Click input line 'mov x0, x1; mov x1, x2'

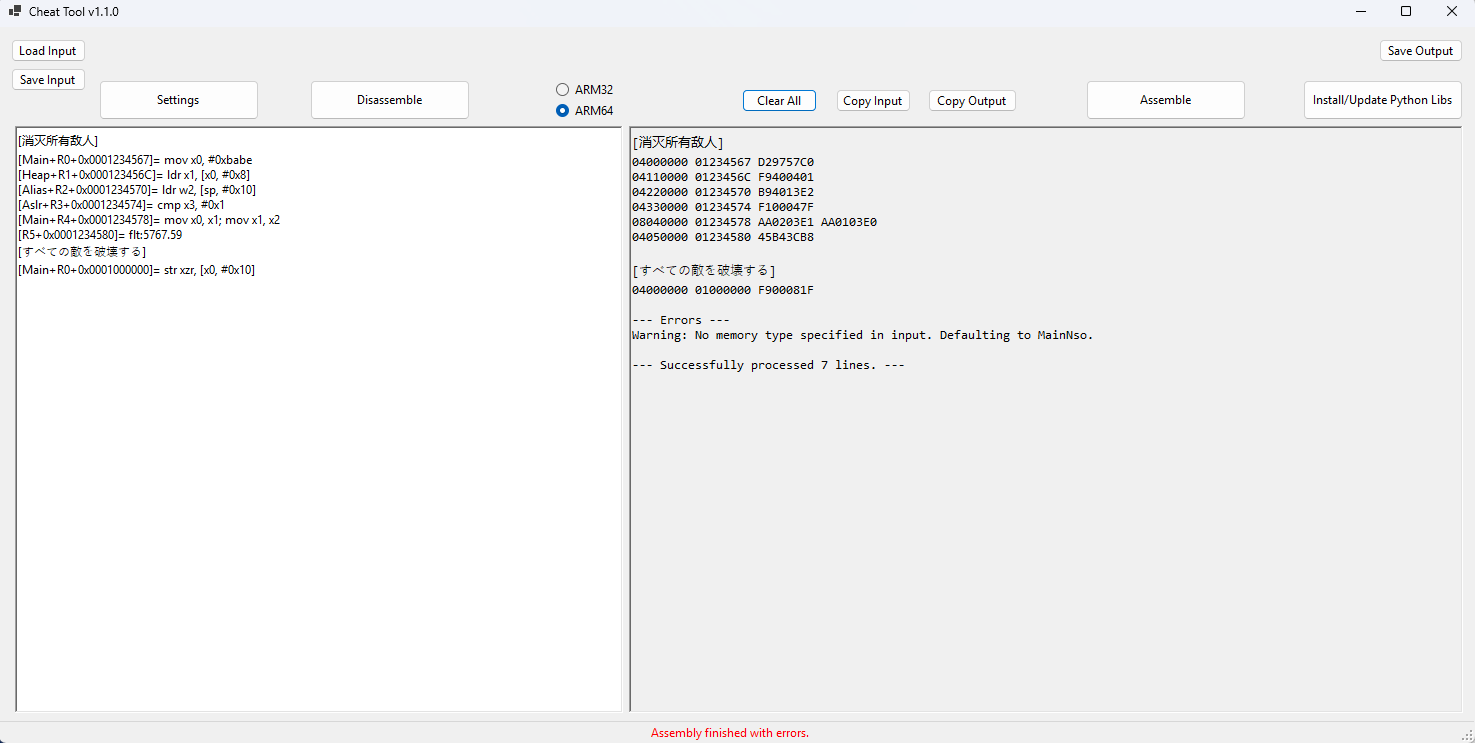(x=149, y=220)
